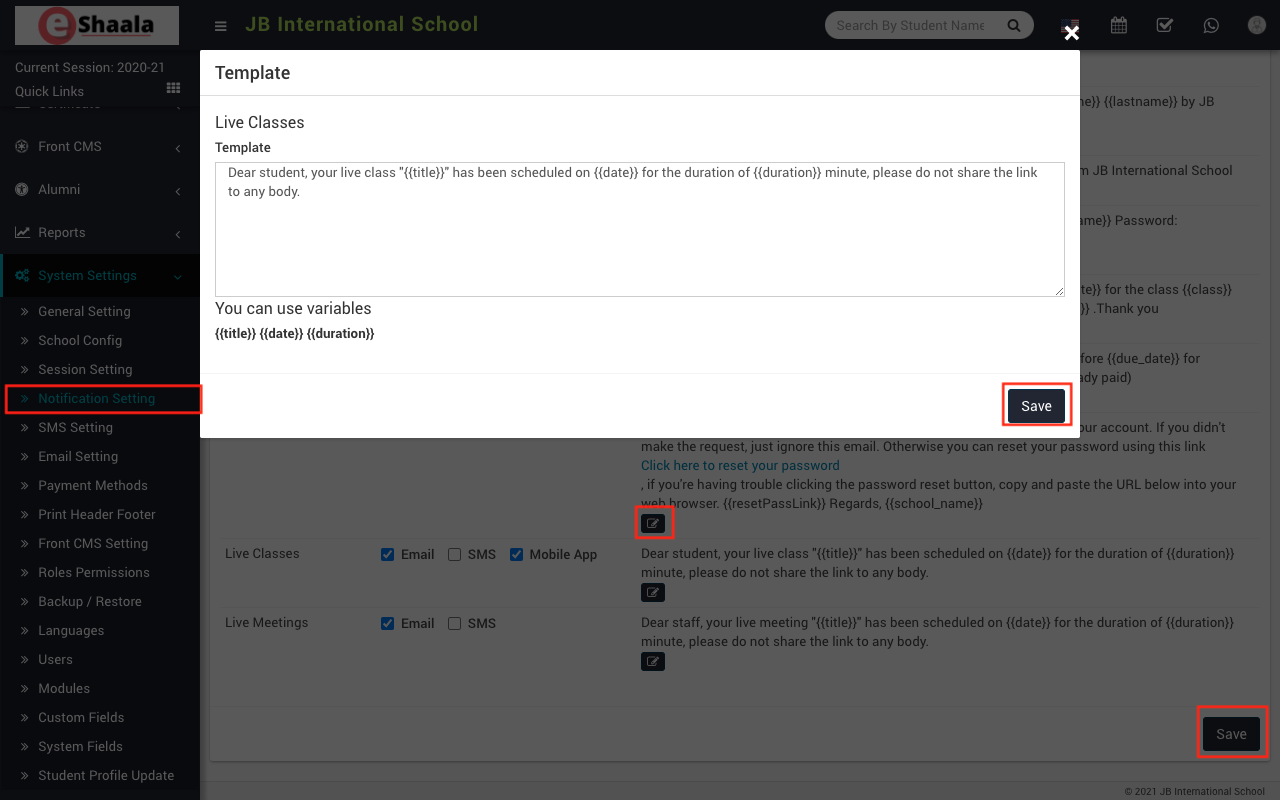The image size is (1280, 800).
Task: Open the task checklist icon in header
Action: pyautogui.click(x=1165, y=26)
